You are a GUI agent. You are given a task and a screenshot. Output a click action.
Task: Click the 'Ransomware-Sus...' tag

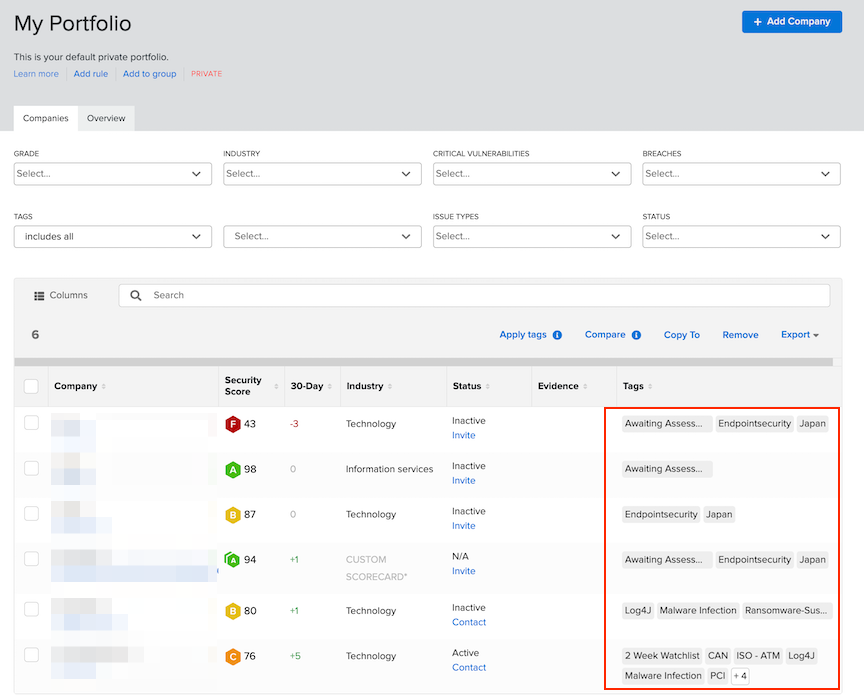coord(786,611)
